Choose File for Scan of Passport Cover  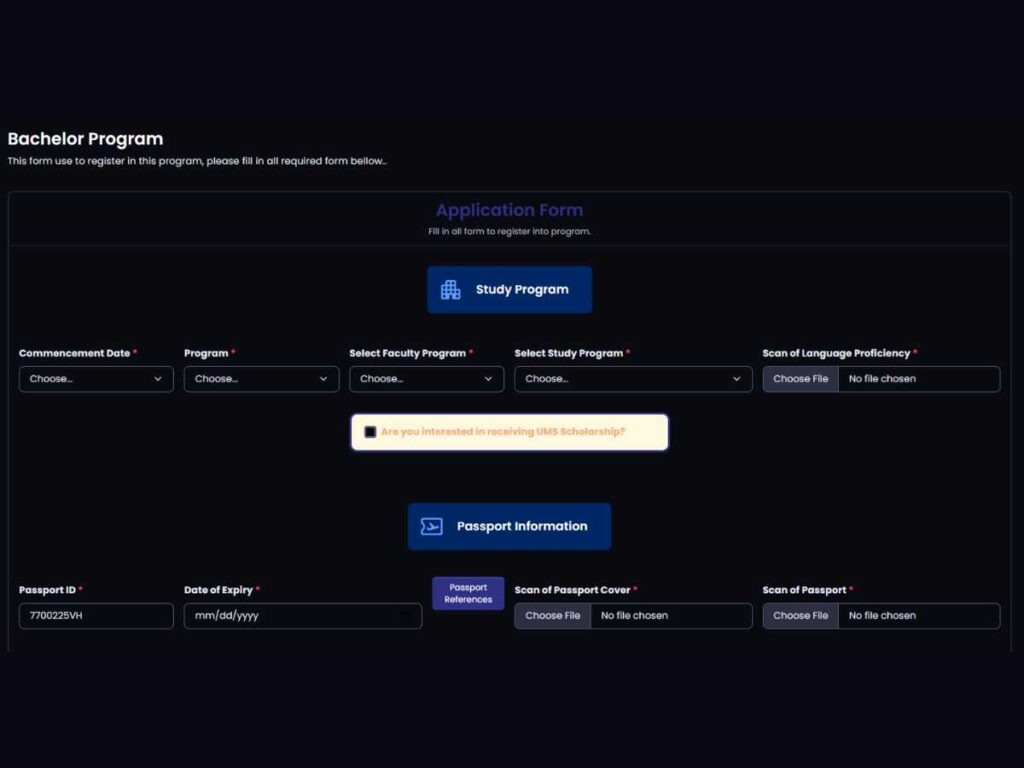[x=552, y=616]
